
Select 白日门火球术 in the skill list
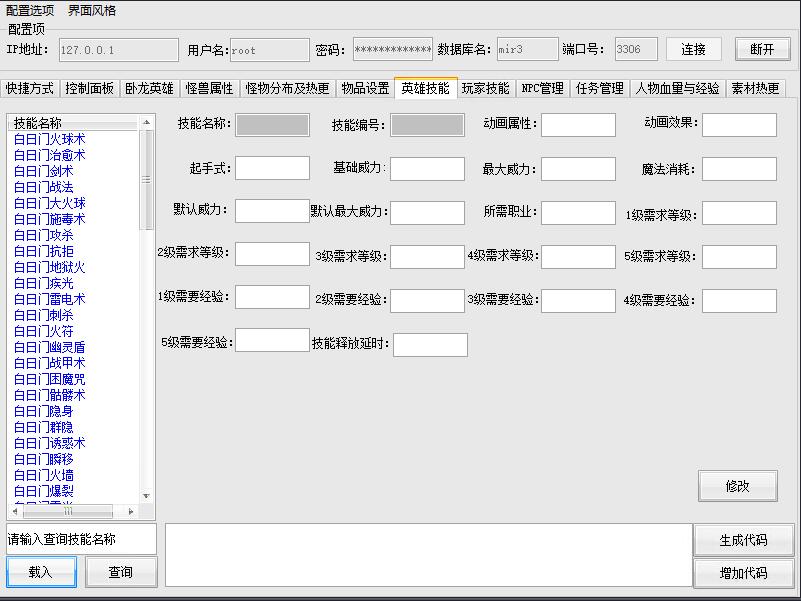pos(50,139)
